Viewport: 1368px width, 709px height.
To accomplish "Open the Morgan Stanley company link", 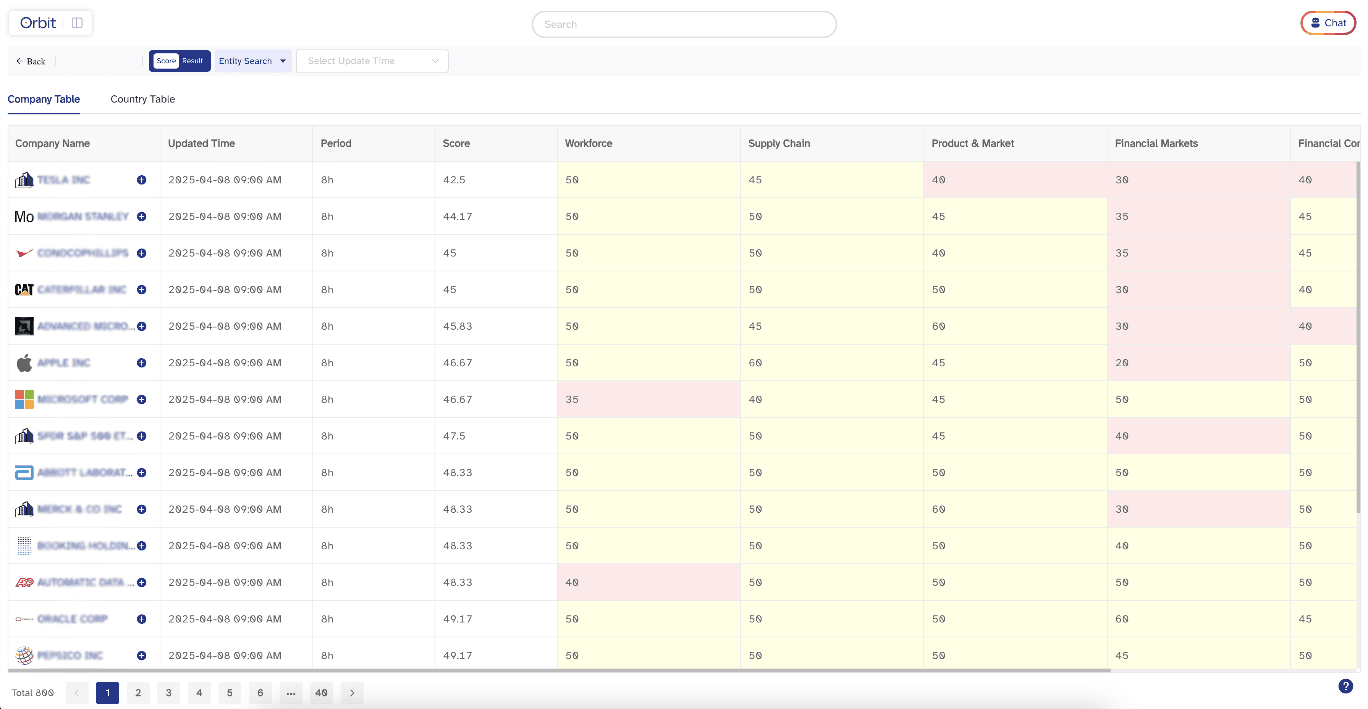I will (x=83, y=216).
